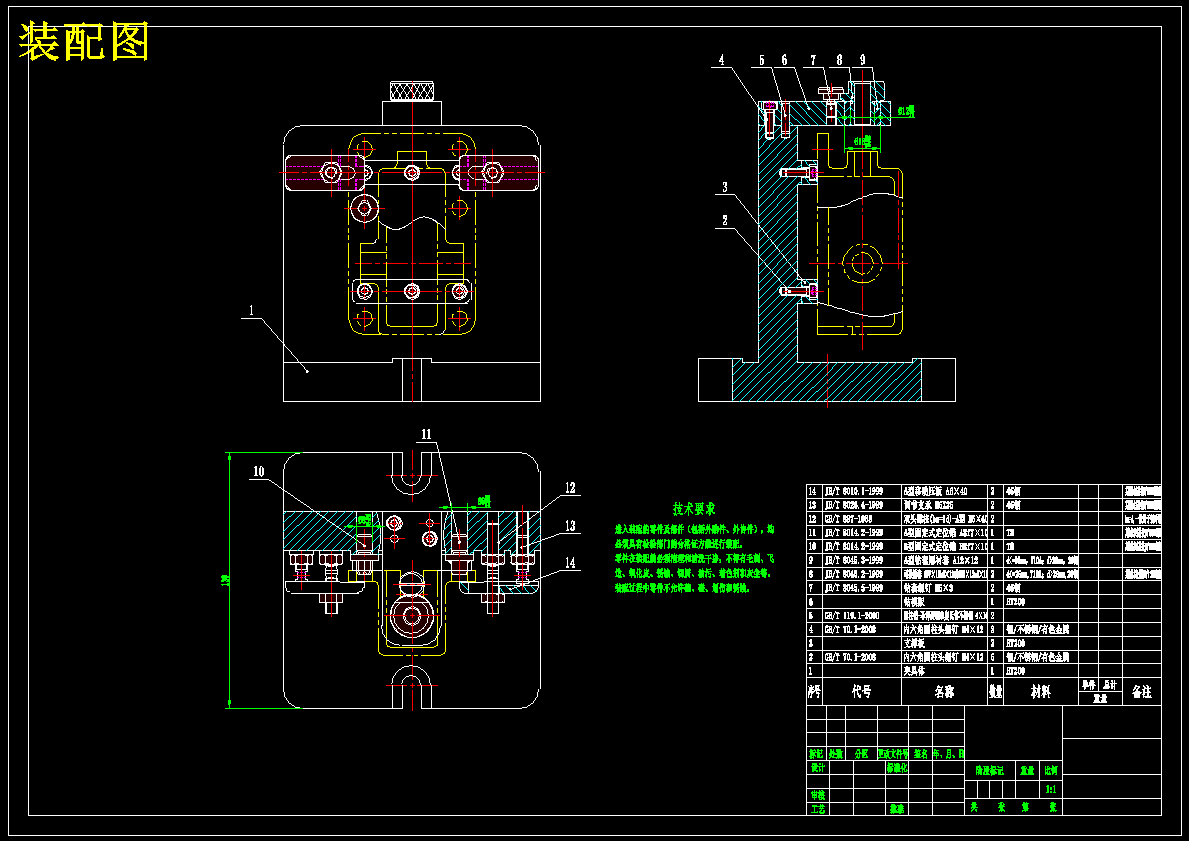Select part balloon number 10 in plan view
The width and height of the screenshot is (1189, 841).
point(259,472)
